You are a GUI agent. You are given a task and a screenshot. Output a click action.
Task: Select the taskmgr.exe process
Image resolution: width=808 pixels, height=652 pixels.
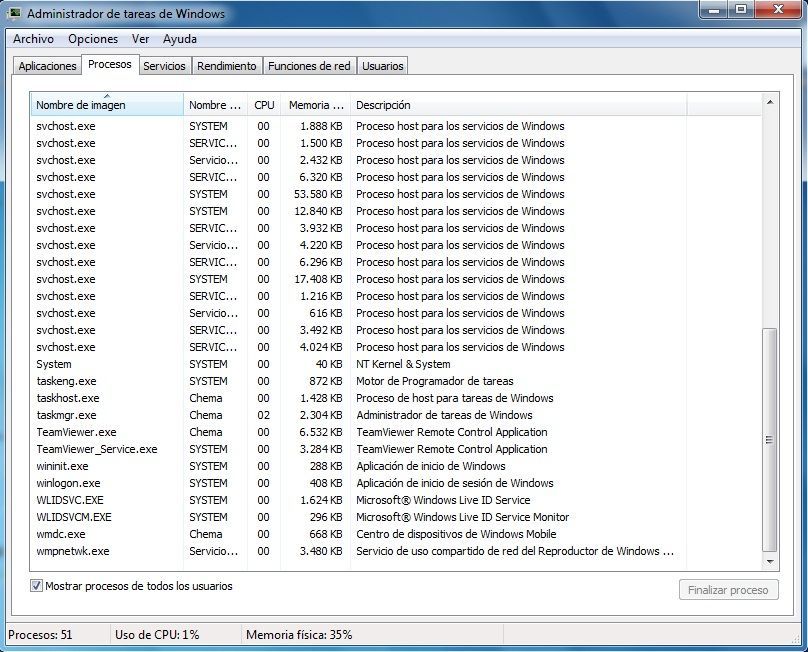coord(358,415)
